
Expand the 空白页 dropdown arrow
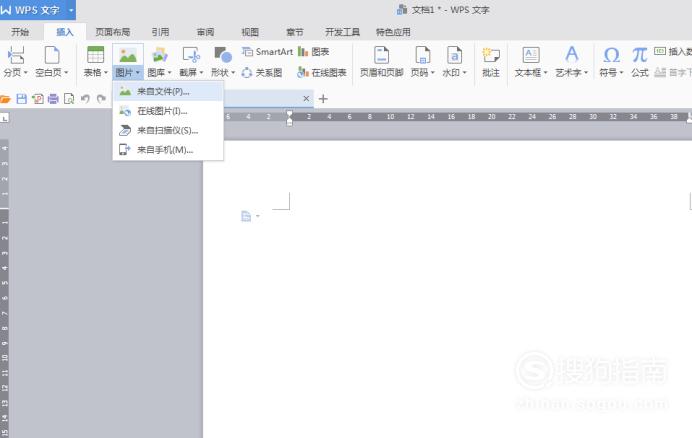click(x=66, y=72)
